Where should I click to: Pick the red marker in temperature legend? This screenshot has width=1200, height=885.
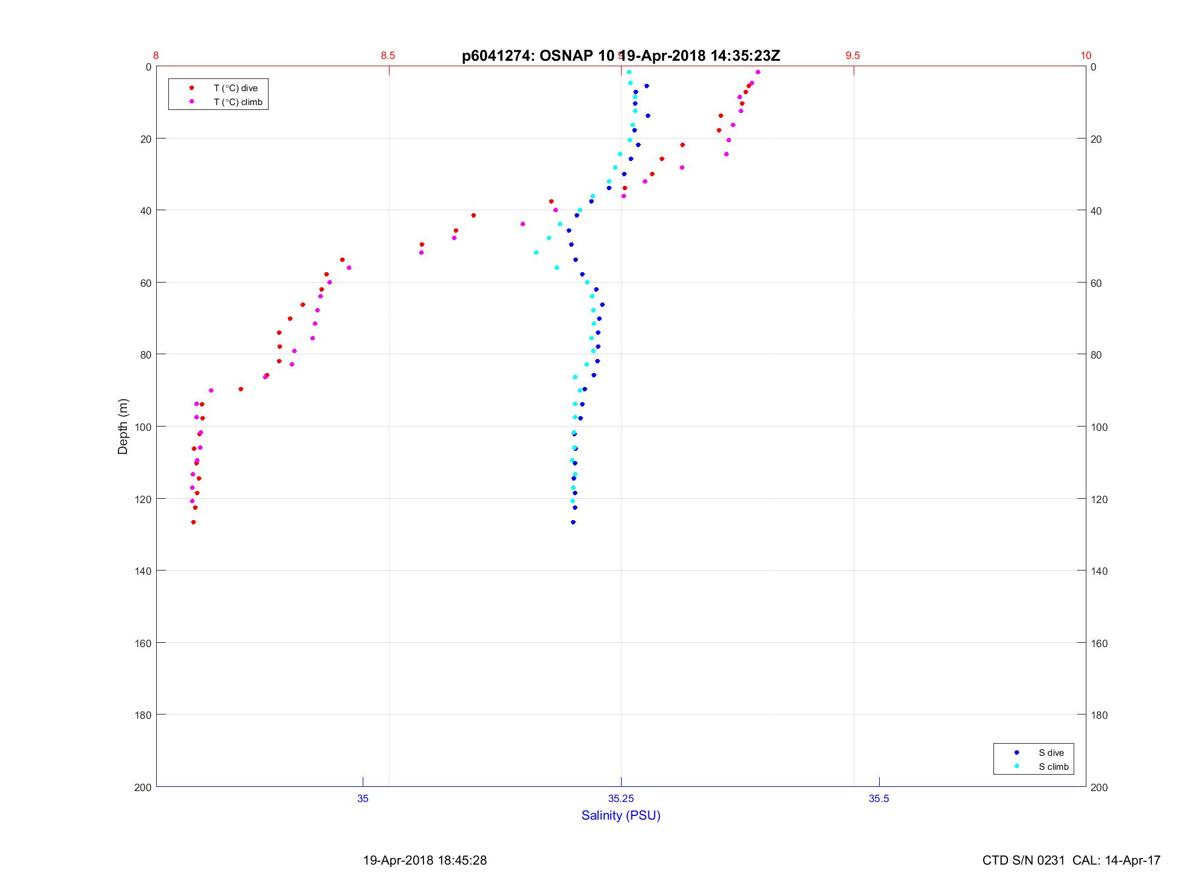click(191, 88)
